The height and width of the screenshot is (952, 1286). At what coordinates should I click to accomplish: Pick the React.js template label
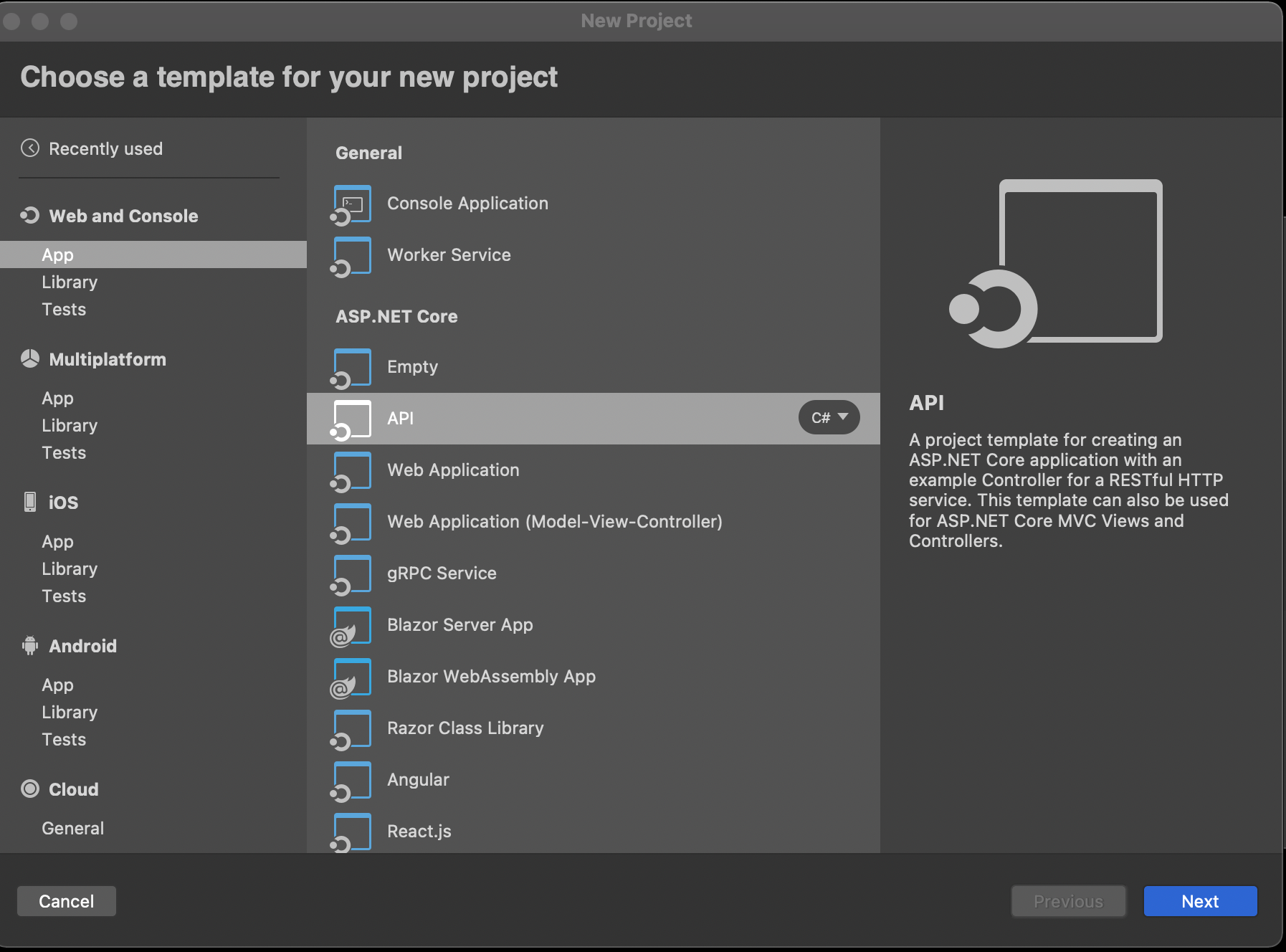[419, 832]
